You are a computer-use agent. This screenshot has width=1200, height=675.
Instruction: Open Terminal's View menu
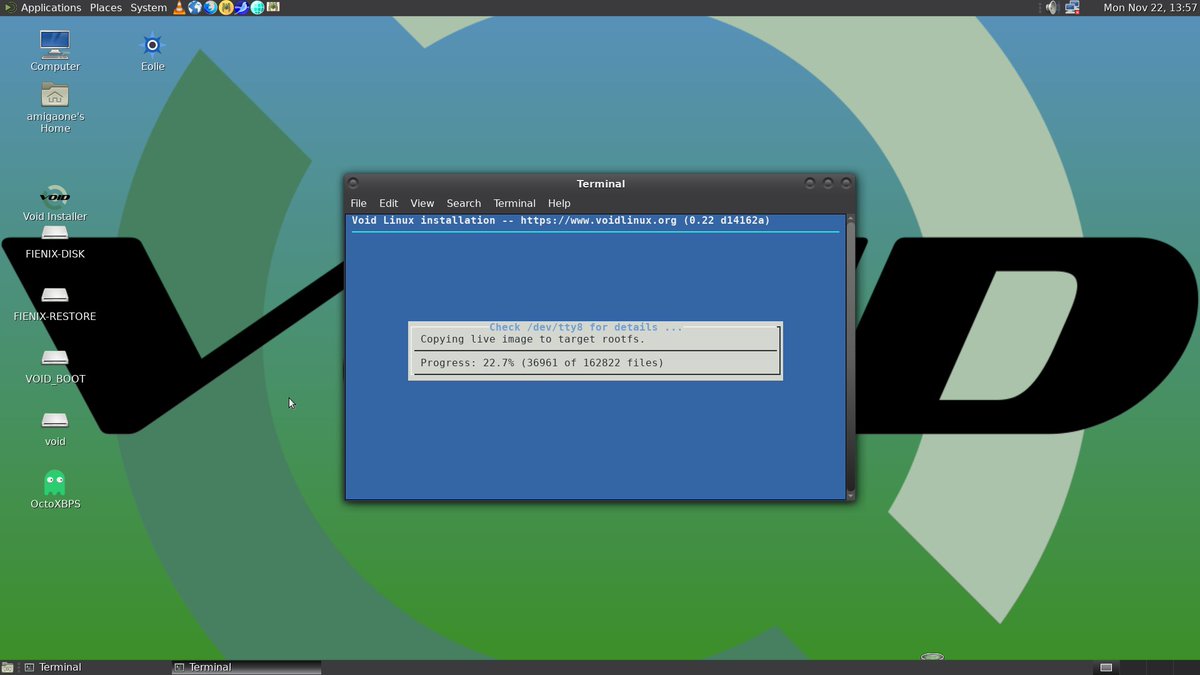[422, 203]
